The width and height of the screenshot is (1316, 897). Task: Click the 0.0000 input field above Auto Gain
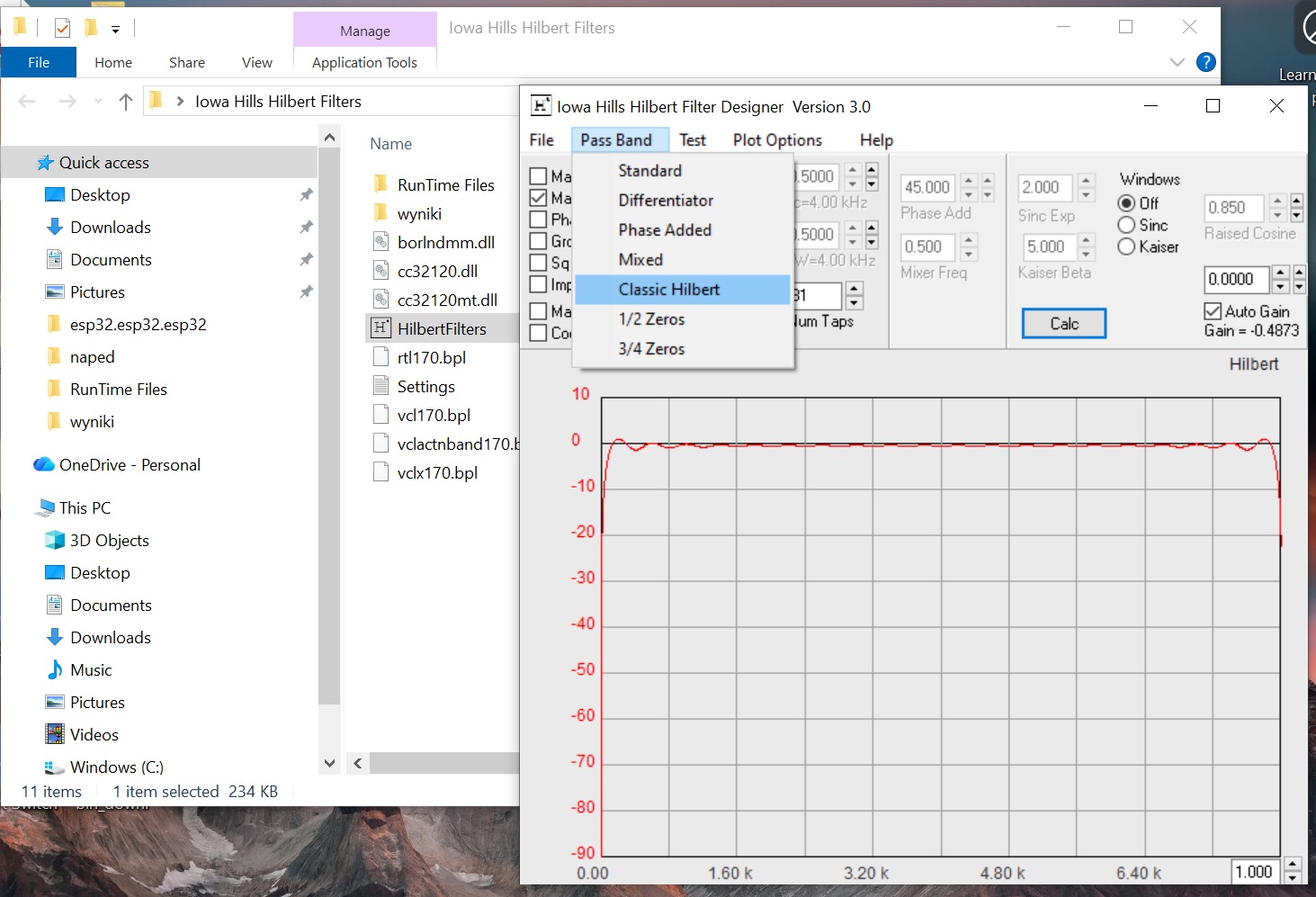tap(1236, 280)
